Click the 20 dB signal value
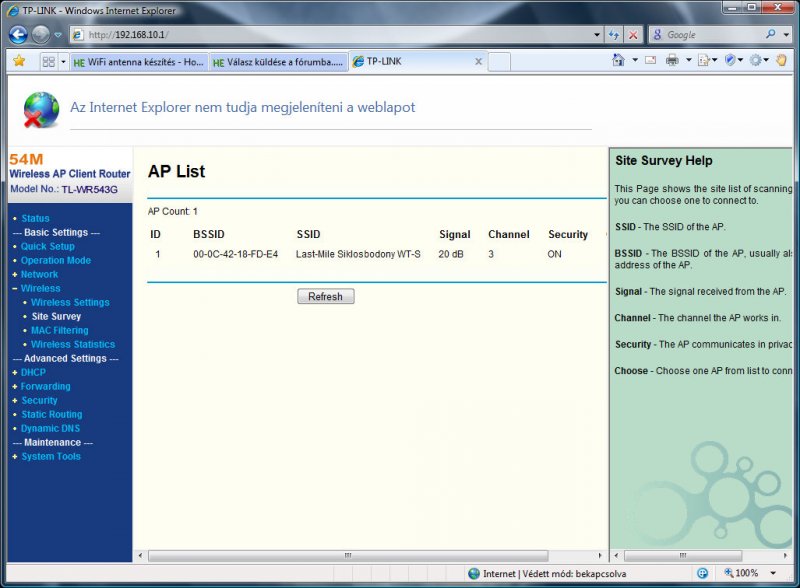Image resolution: width=800 pixels, height=588 pixels. (451, 254)
